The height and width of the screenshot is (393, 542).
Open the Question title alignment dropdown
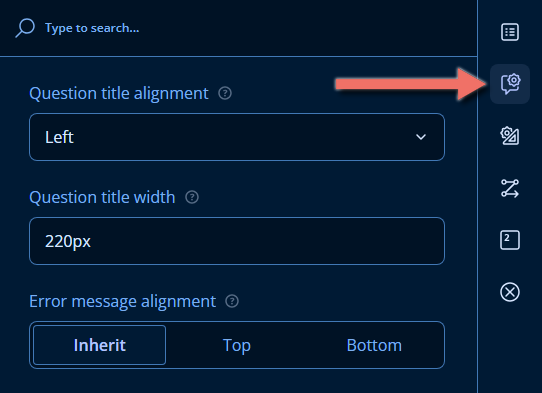click(x=237, y=137)
